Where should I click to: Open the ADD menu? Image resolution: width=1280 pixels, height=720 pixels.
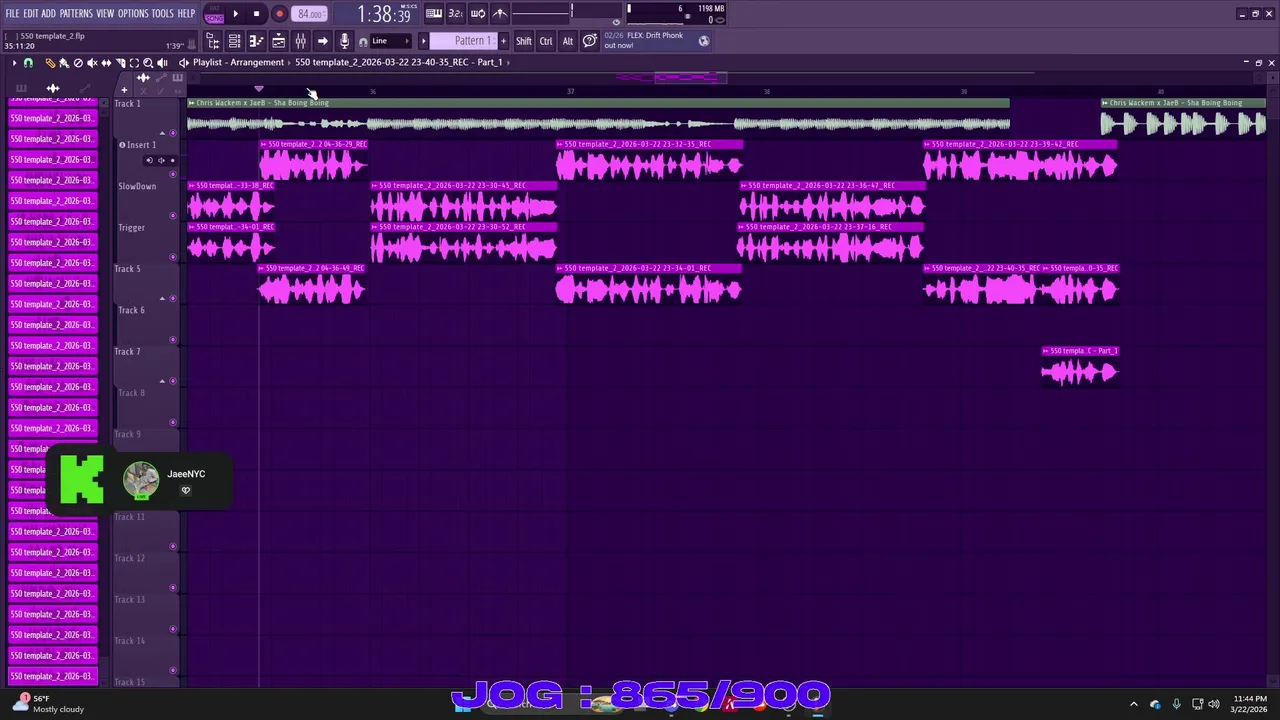48,13
